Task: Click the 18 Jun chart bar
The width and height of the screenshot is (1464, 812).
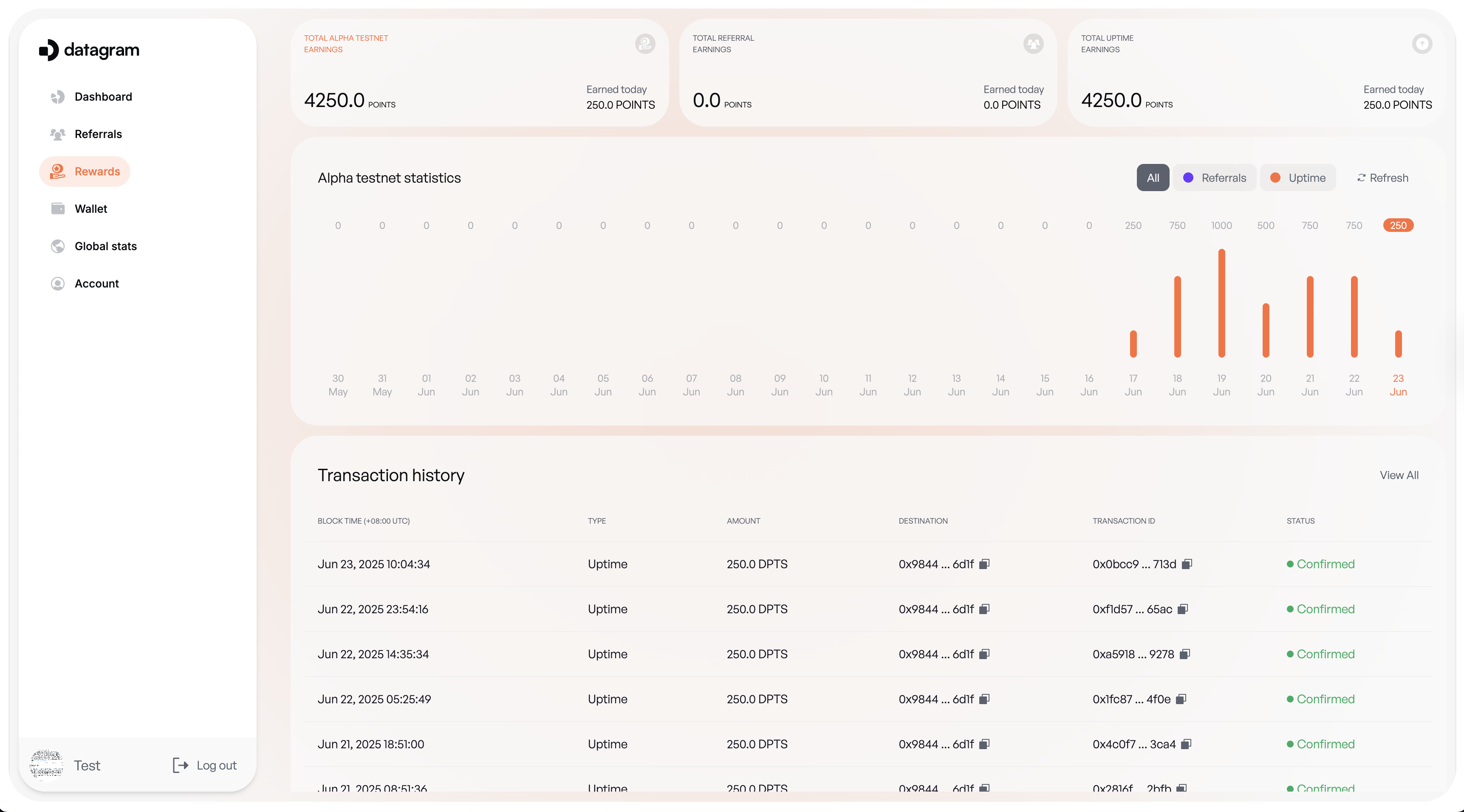Action: (1177, 317)
